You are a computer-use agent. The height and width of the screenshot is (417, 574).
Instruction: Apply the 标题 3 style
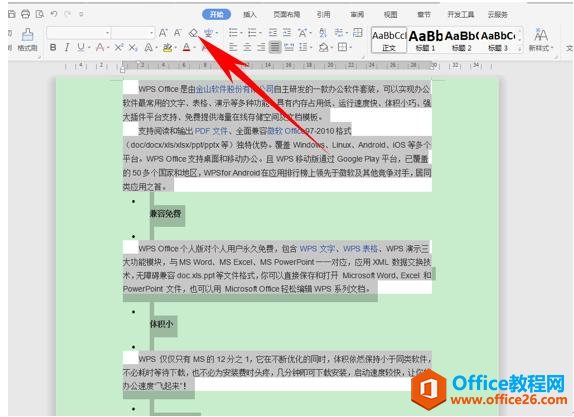[498, 40]
